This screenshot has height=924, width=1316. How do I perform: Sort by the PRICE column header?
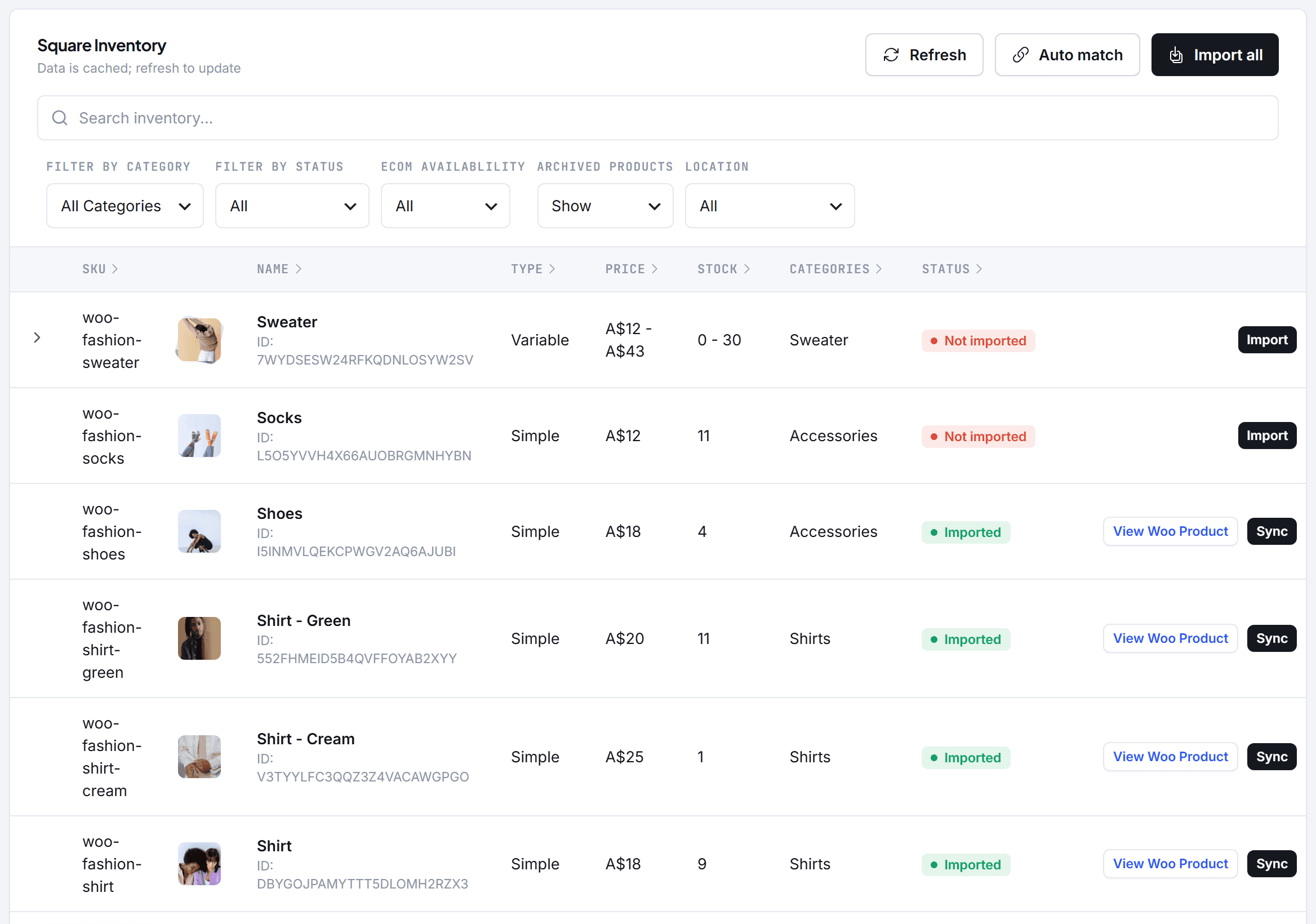pyautogui.click(x=632, y=269)
